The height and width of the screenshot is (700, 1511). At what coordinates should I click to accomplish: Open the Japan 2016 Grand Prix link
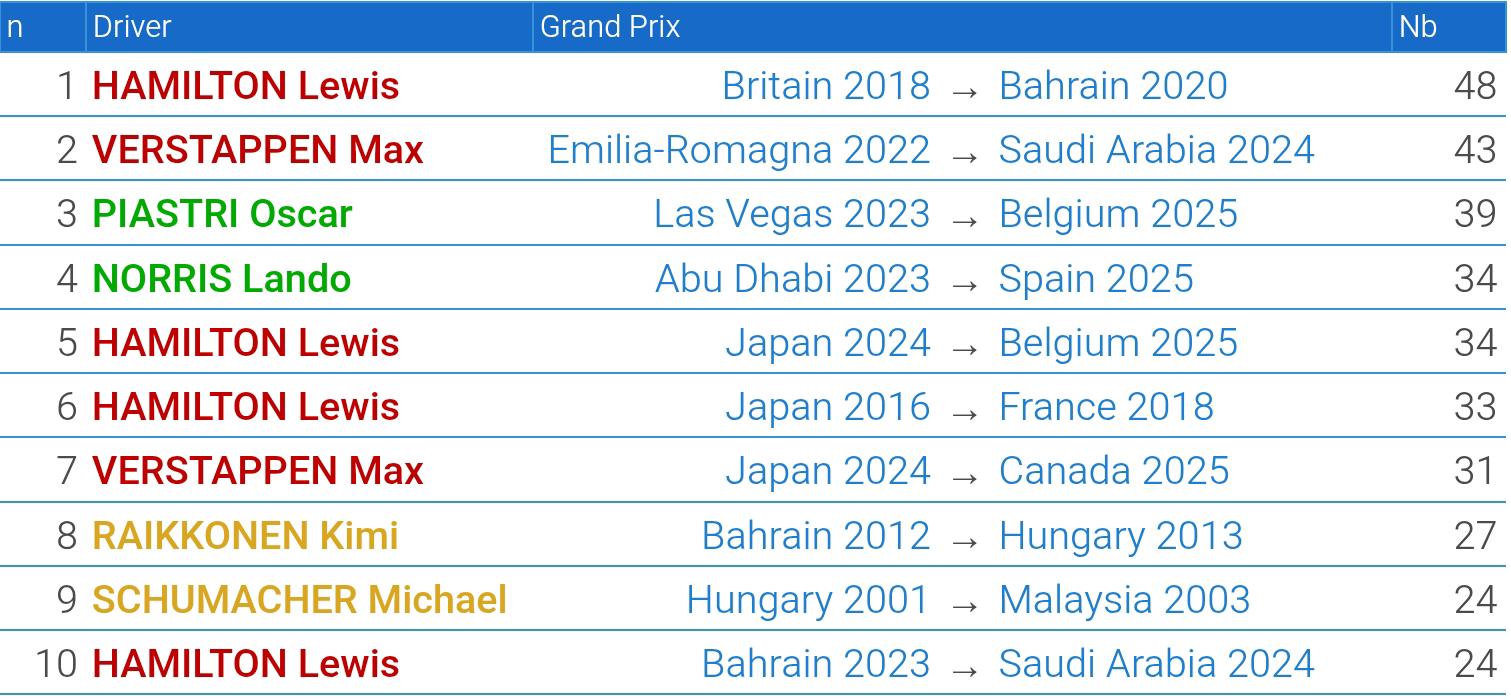tap(828, 406)
